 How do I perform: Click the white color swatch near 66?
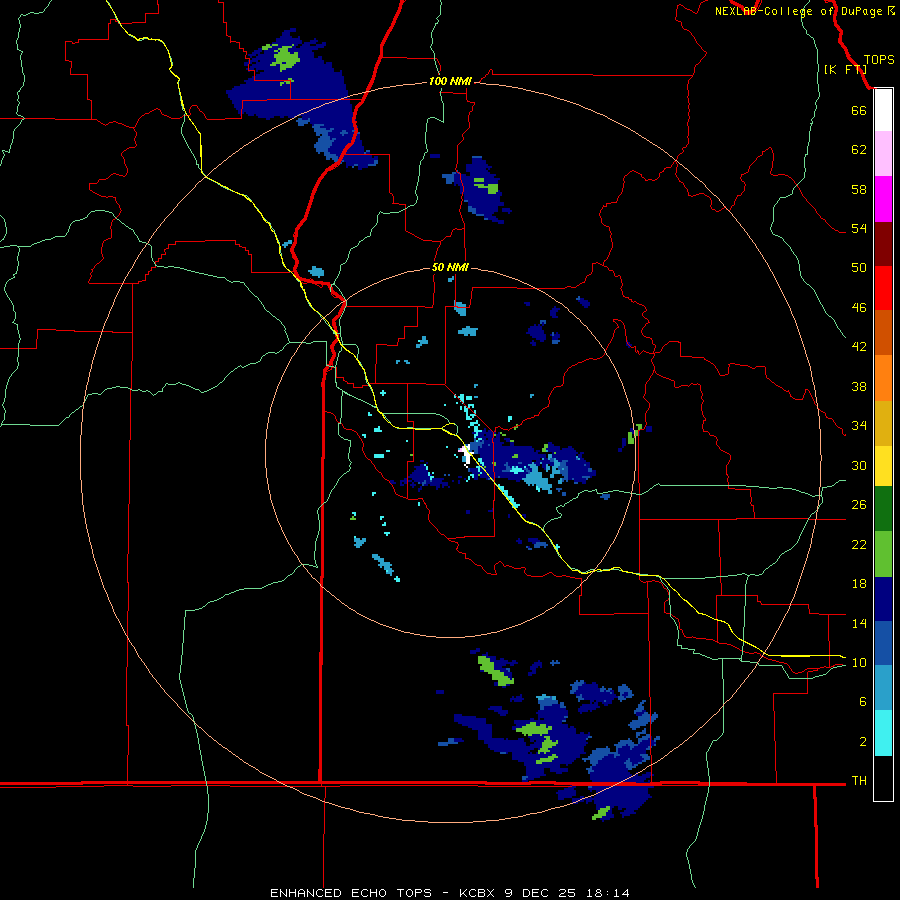click(883, 110)
